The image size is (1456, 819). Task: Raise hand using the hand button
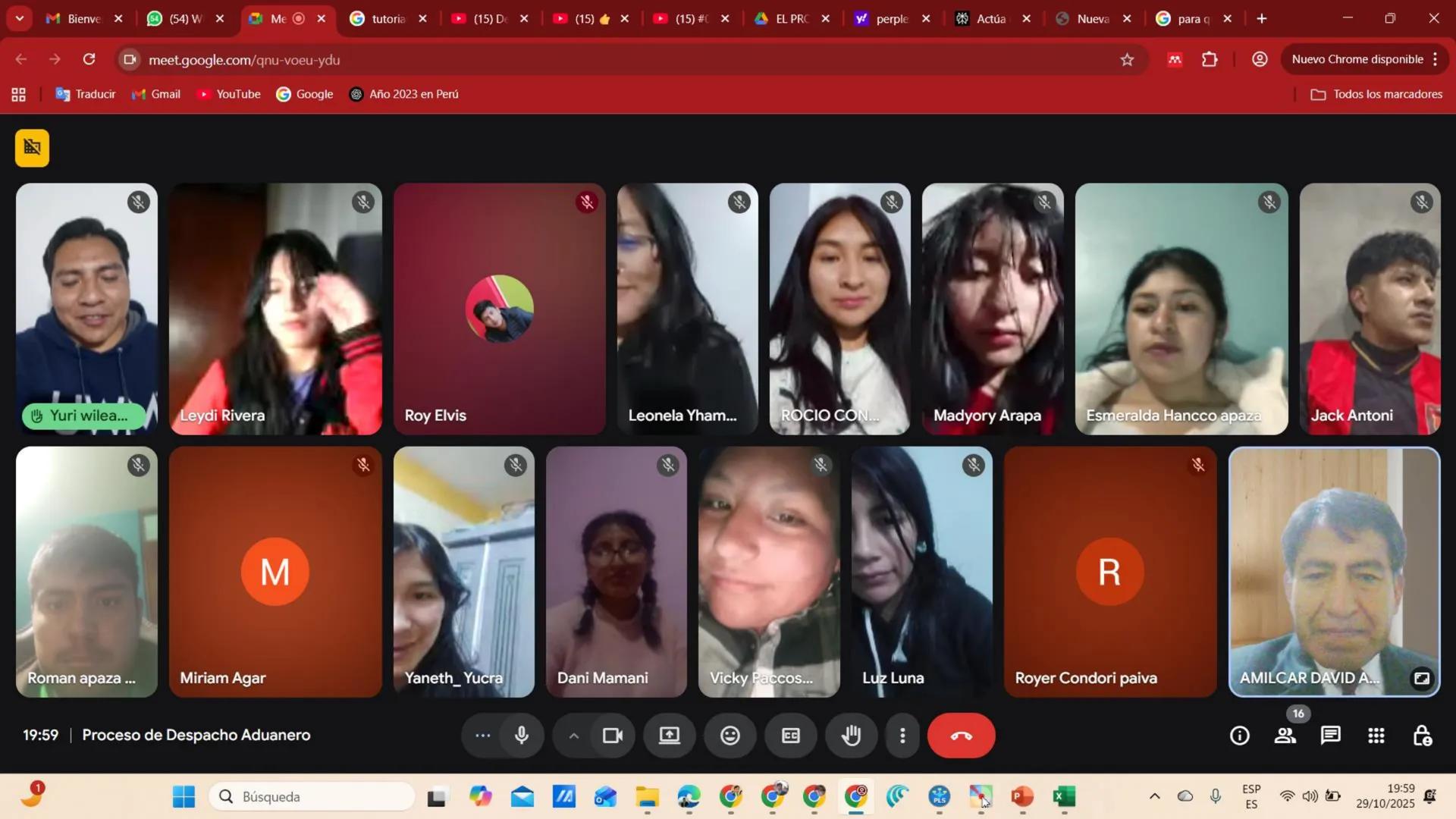tap(851, 736)
